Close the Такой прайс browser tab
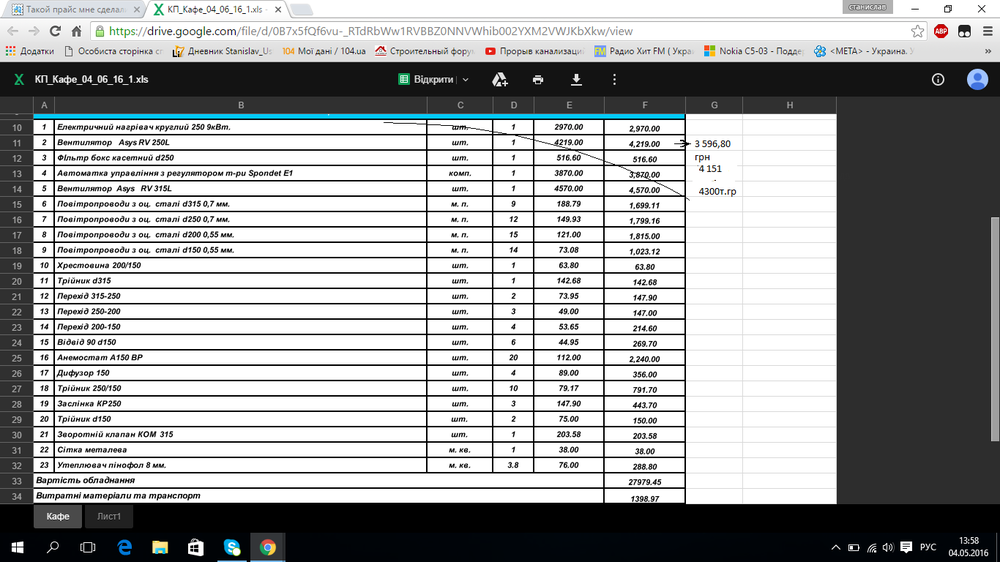This screenshot has width=1000, height=562. coord(136,10)
